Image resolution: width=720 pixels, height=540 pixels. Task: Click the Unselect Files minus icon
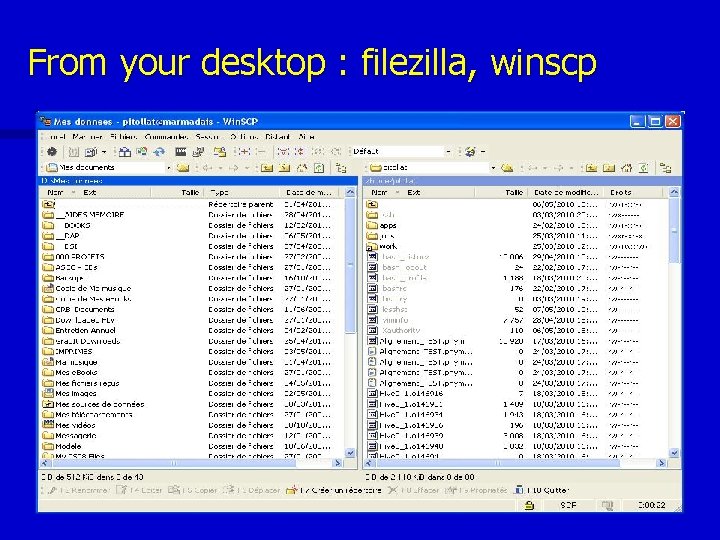pyautogui.click(x=260, y=152)
